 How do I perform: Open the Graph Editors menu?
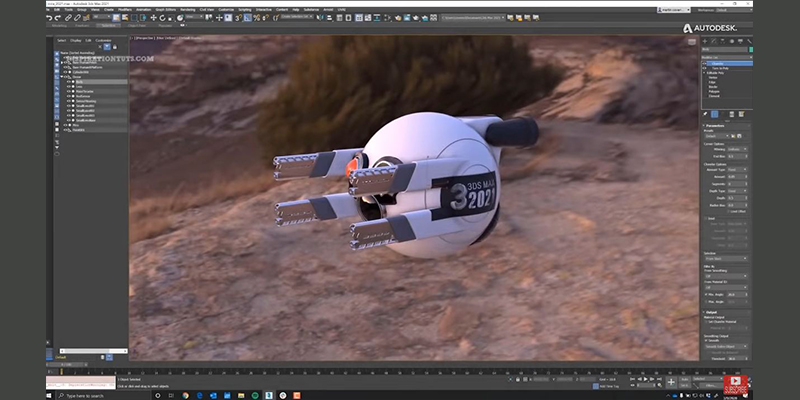tap(166, 10)
